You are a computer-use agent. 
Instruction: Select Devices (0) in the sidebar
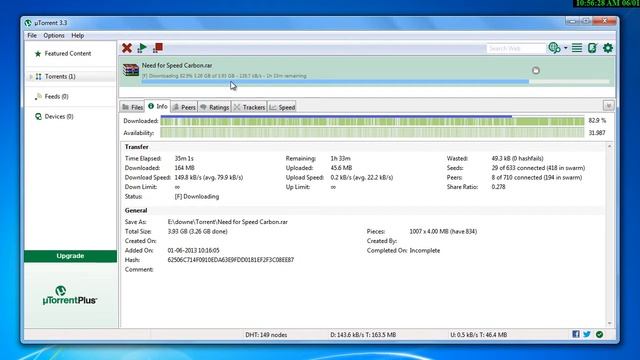59,116
